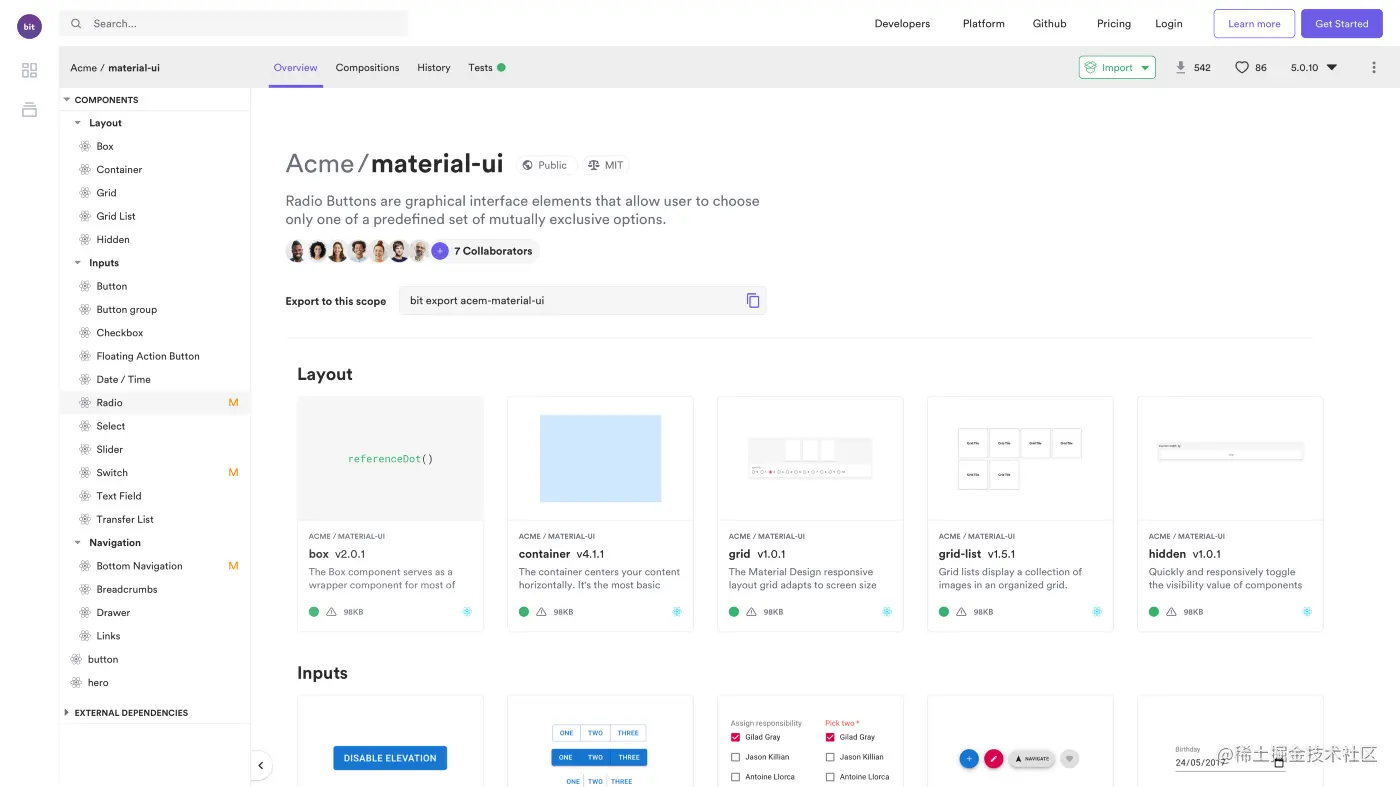Open the container component preview thumbnail
1400x787 pixels.
click(600, 458)
